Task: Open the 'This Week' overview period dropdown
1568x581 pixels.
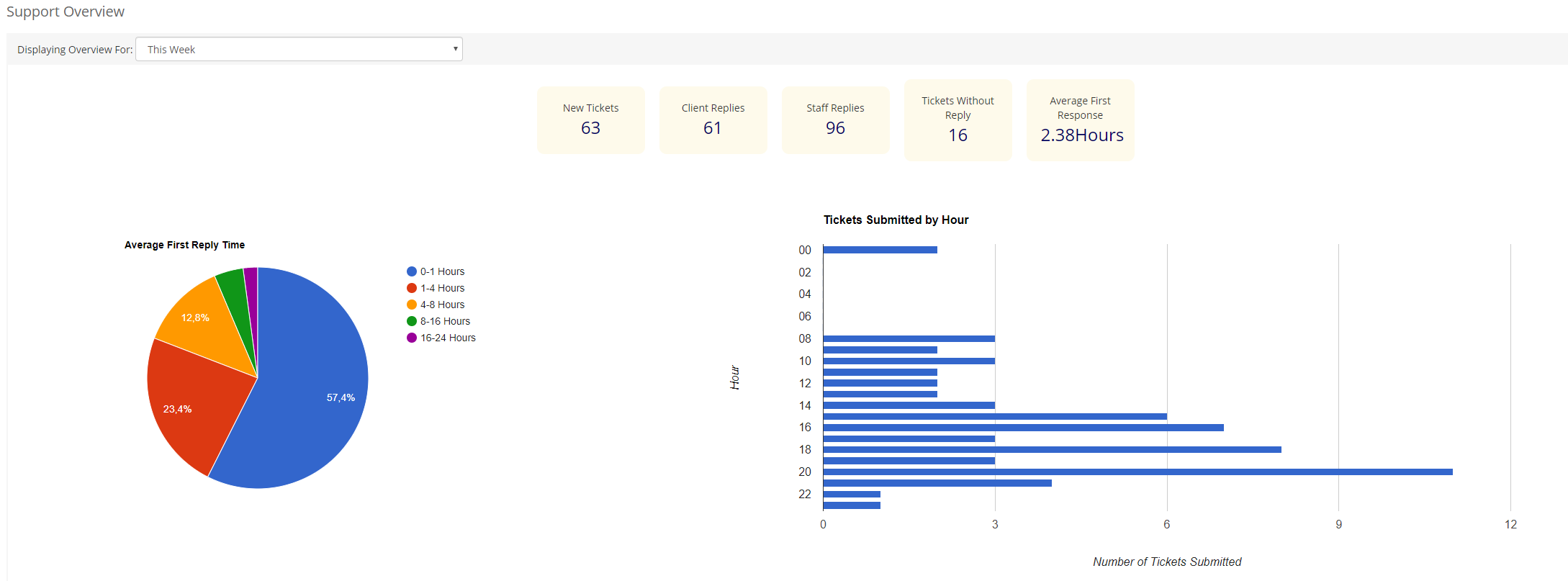Action: click(x=299, y=49)
